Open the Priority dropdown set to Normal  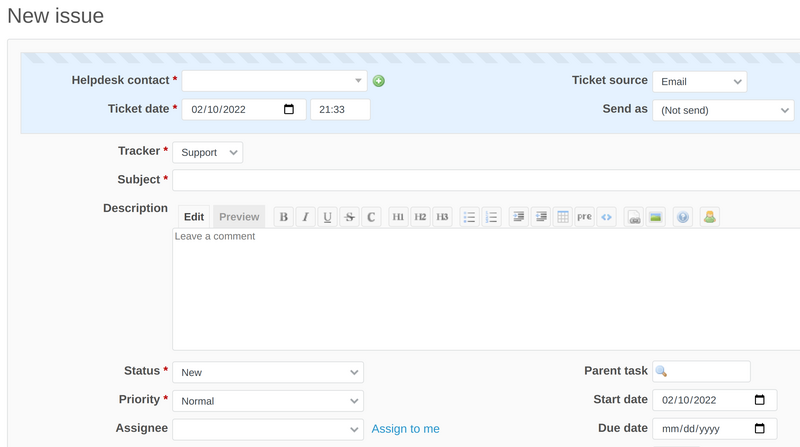[x=267, y=401]
